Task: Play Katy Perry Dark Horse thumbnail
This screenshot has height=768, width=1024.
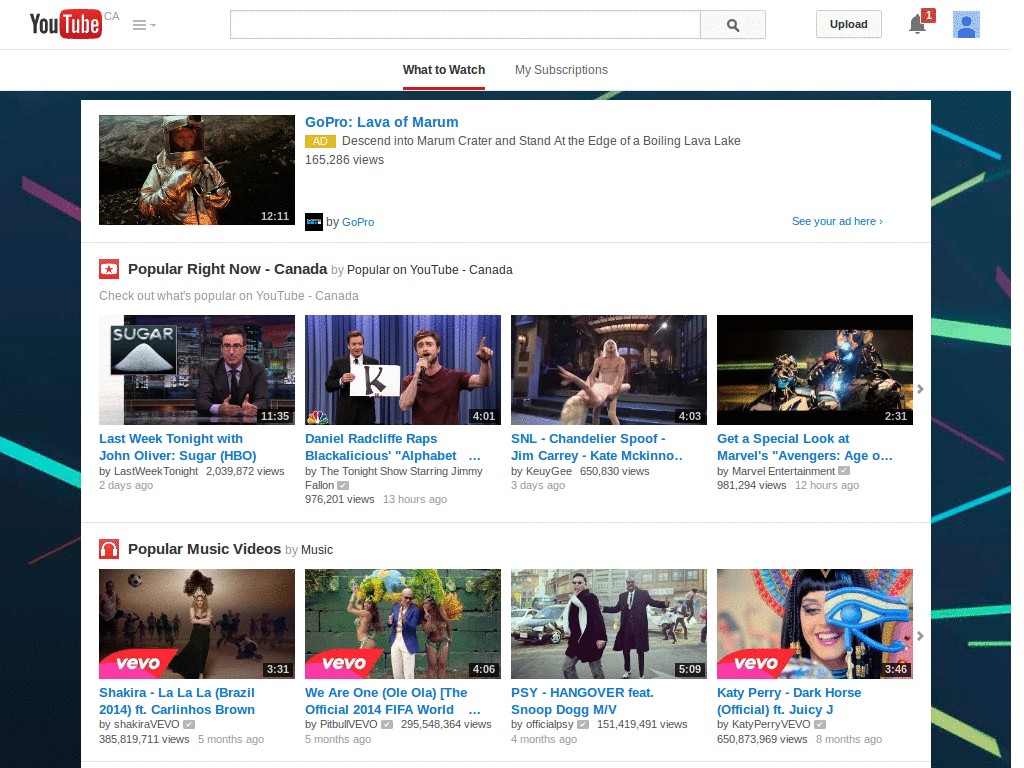Action: pos(815,624)
